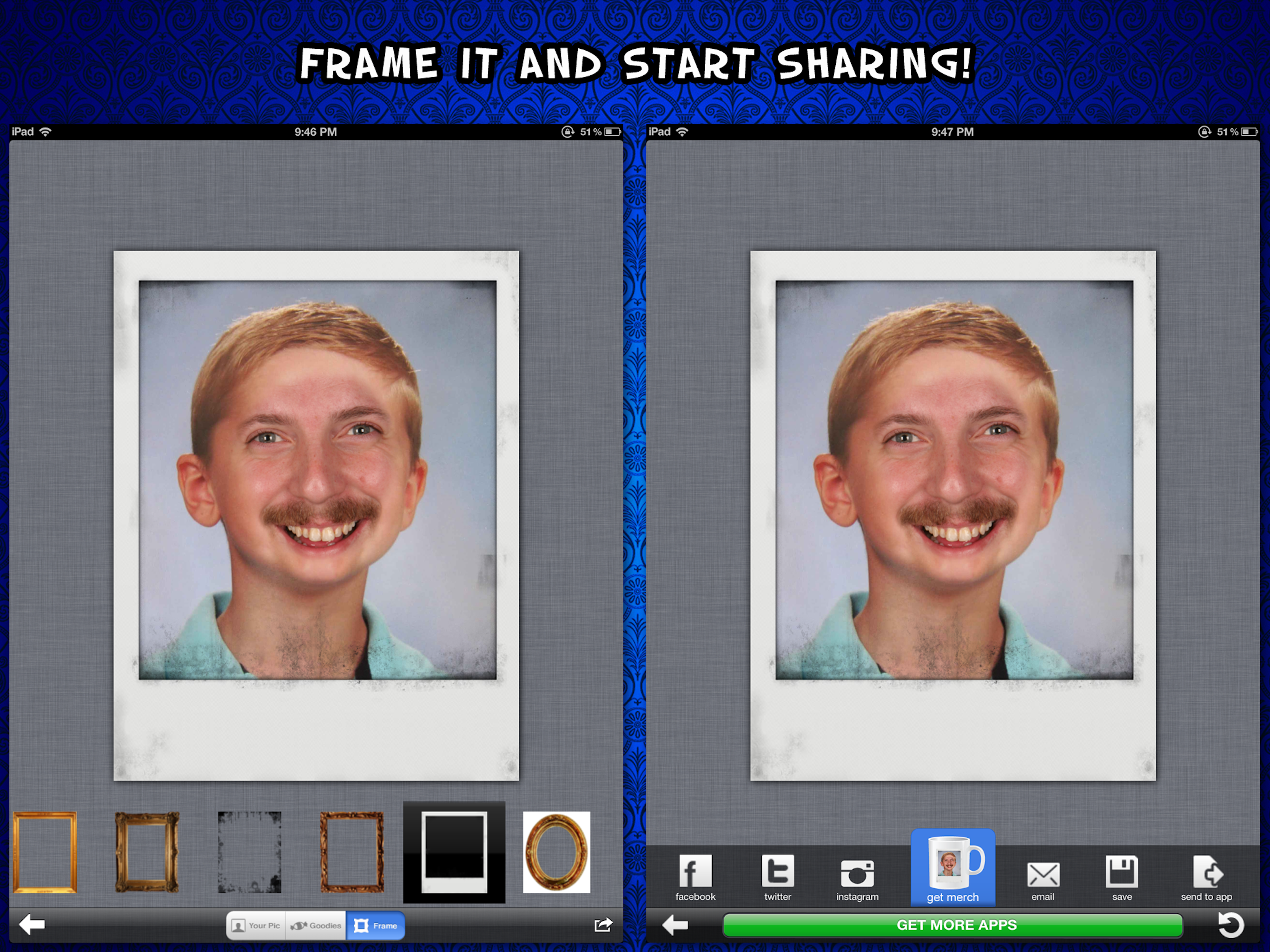Send the picture by email
1270x952 pixels.
pos(1043,881)
